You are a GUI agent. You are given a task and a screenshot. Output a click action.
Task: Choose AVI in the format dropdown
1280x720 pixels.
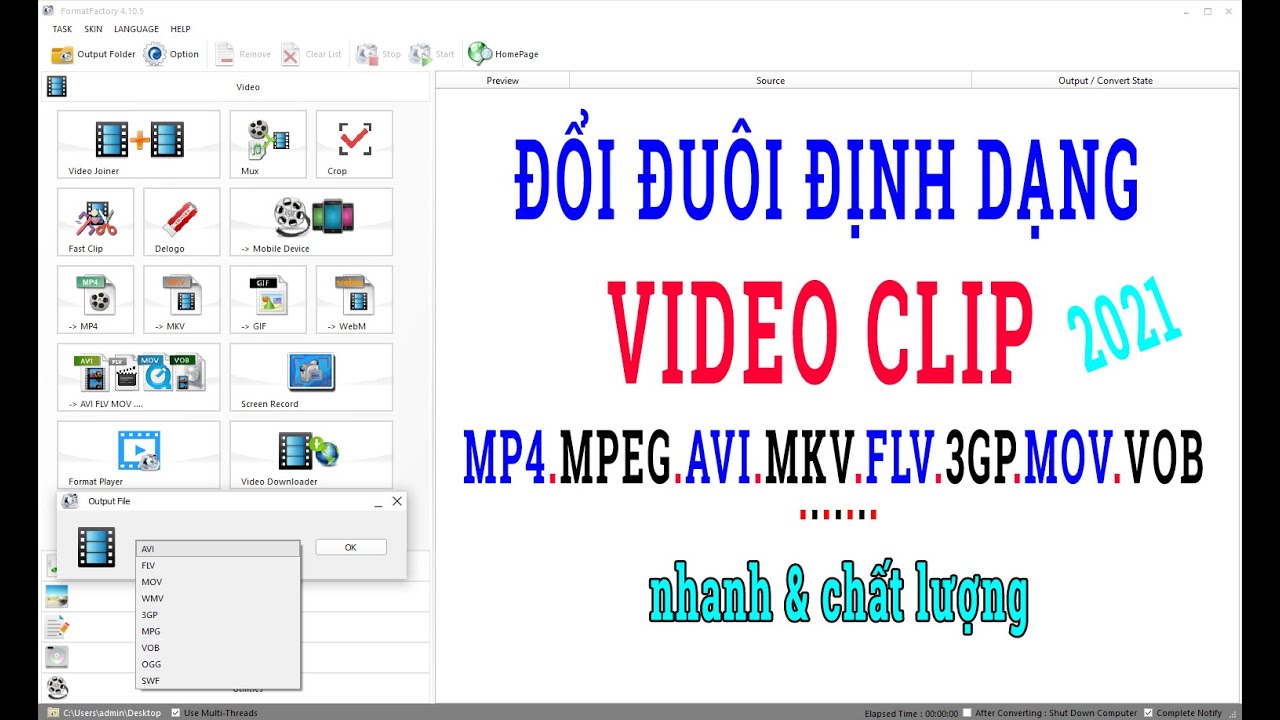click(218, 549)
